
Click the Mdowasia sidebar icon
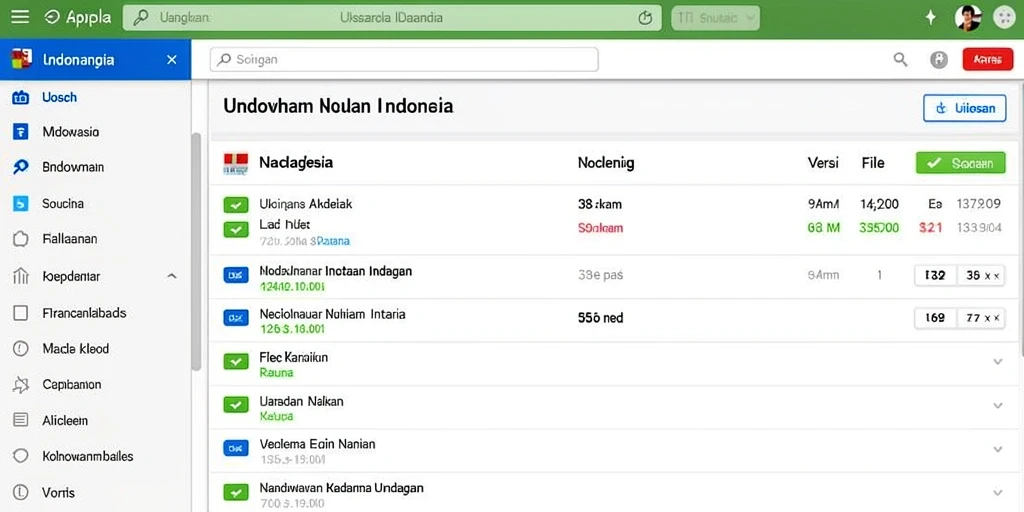[21, 133]
